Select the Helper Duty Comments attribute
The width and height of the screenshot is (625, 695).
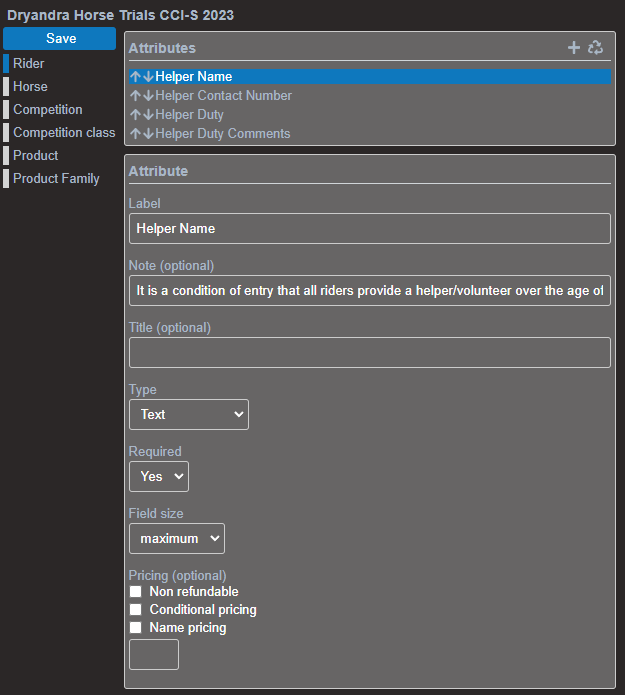click(222, 134)
